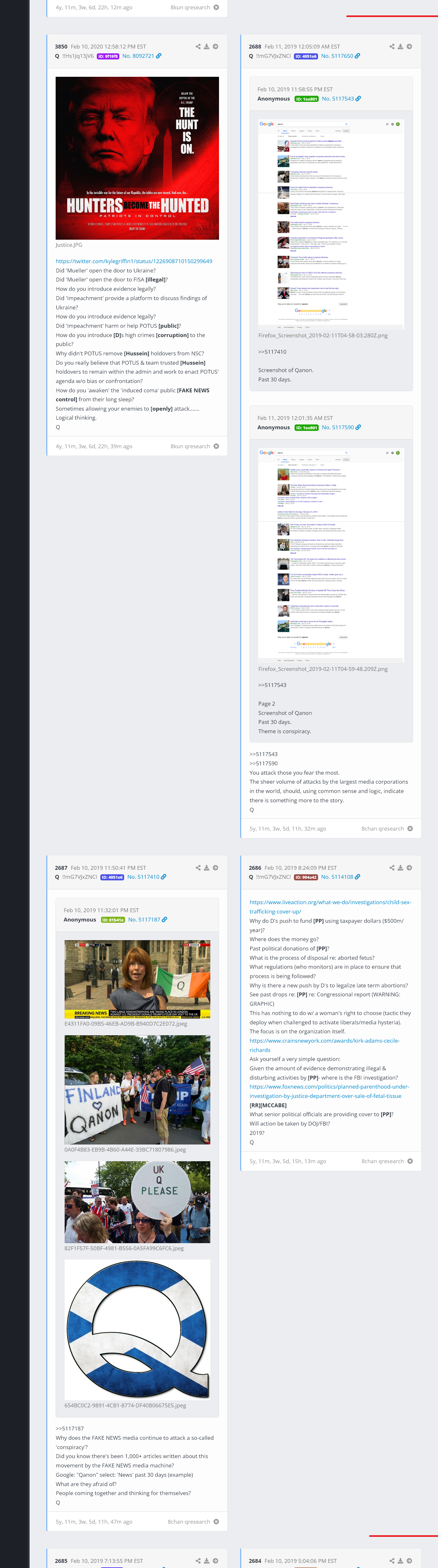This screenshot has width=438, height=1568.
Task: Open the No. 5114108 post link
Action: [x=337, y=877]
